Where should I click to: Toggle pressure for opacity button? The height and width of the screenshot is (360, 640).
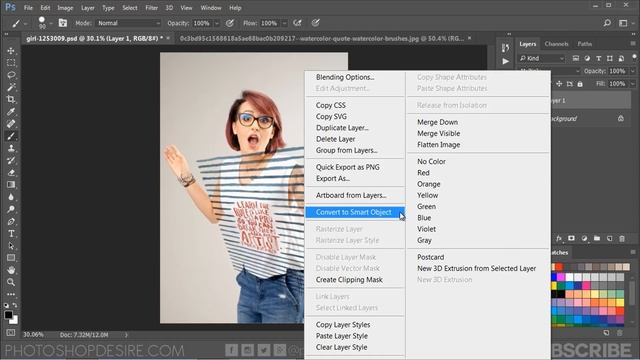point(230,23)
